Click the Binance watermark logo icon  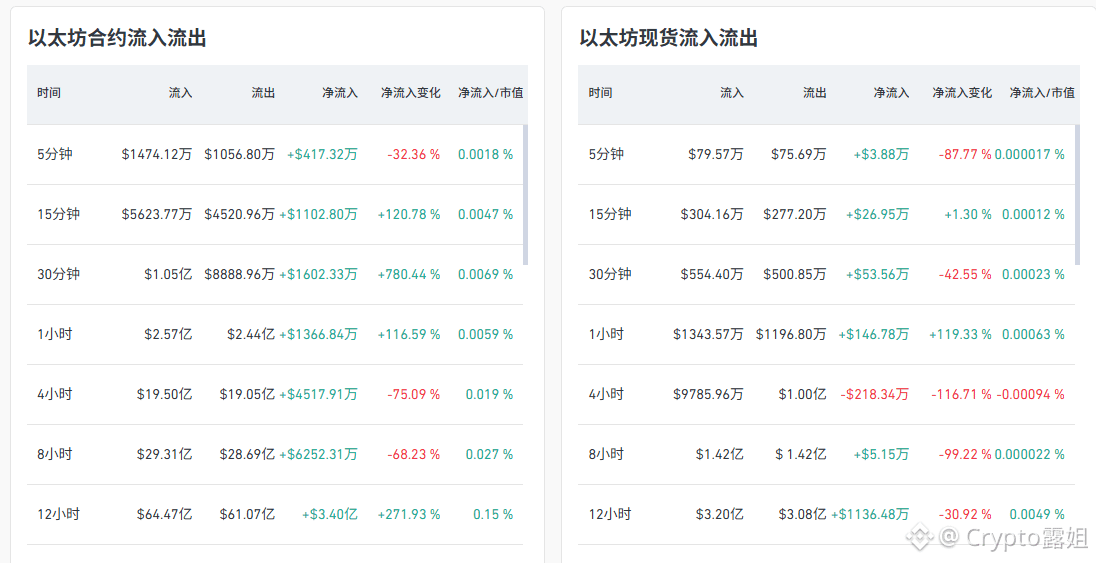tap(920, 536)
